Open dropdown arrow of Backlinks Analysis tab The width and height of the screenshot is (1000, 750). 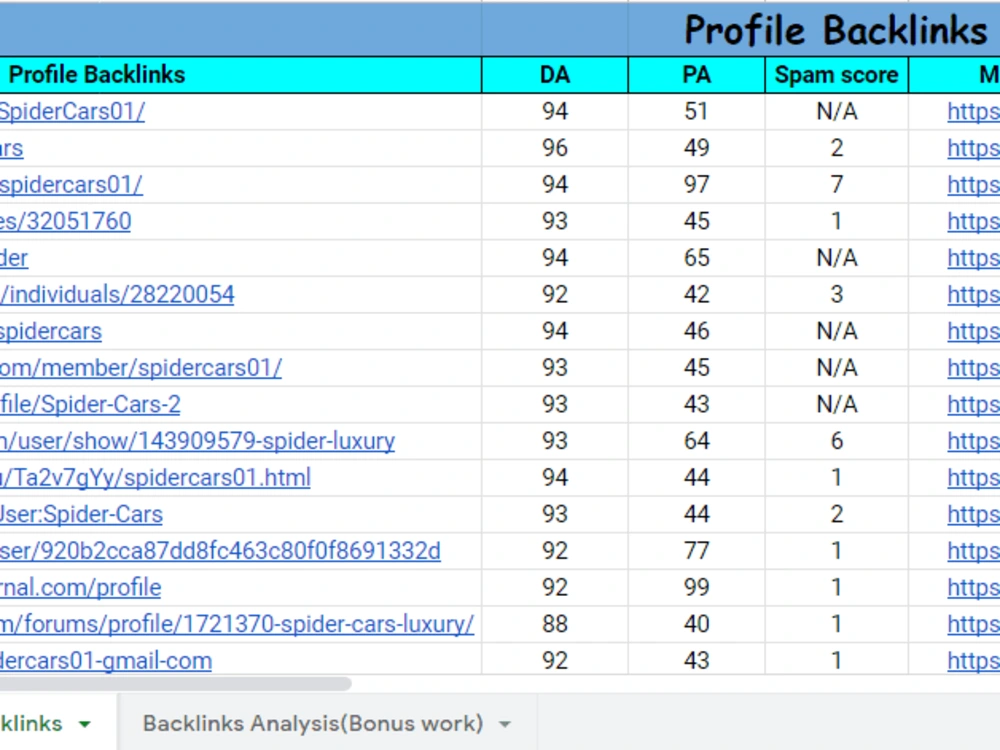505,724
